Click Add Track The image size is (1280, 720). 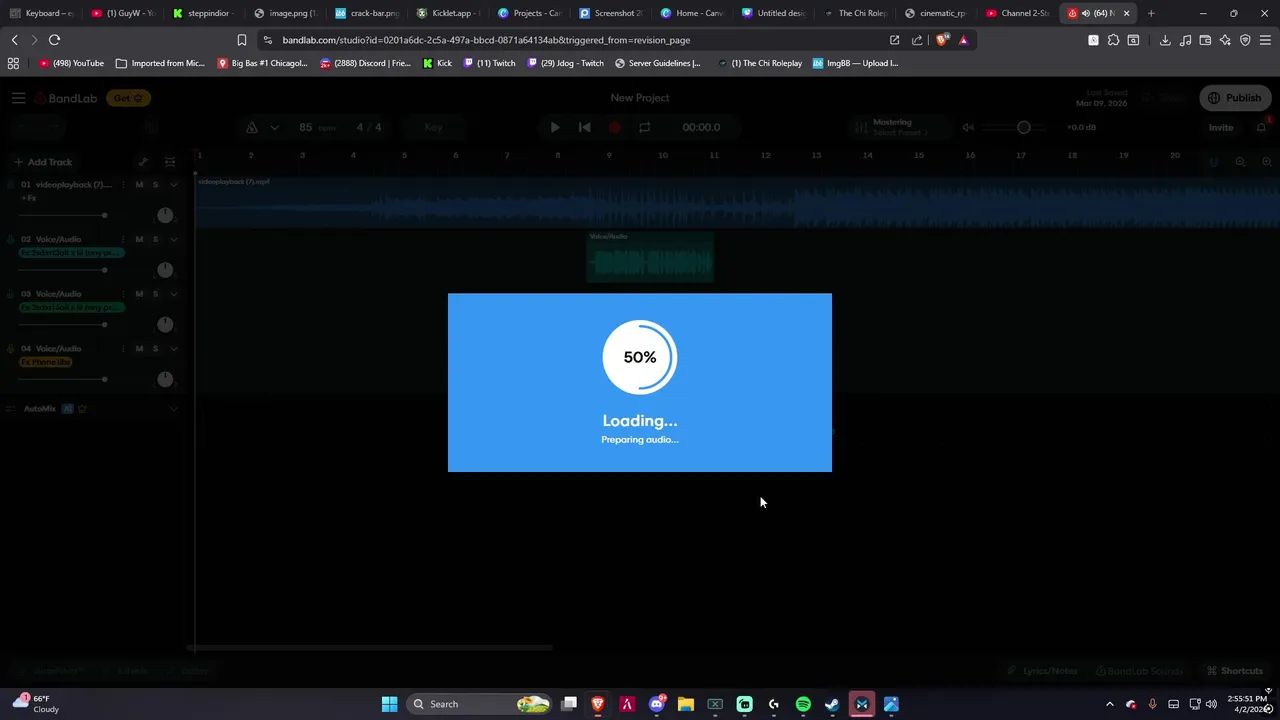tap(42, 162)
